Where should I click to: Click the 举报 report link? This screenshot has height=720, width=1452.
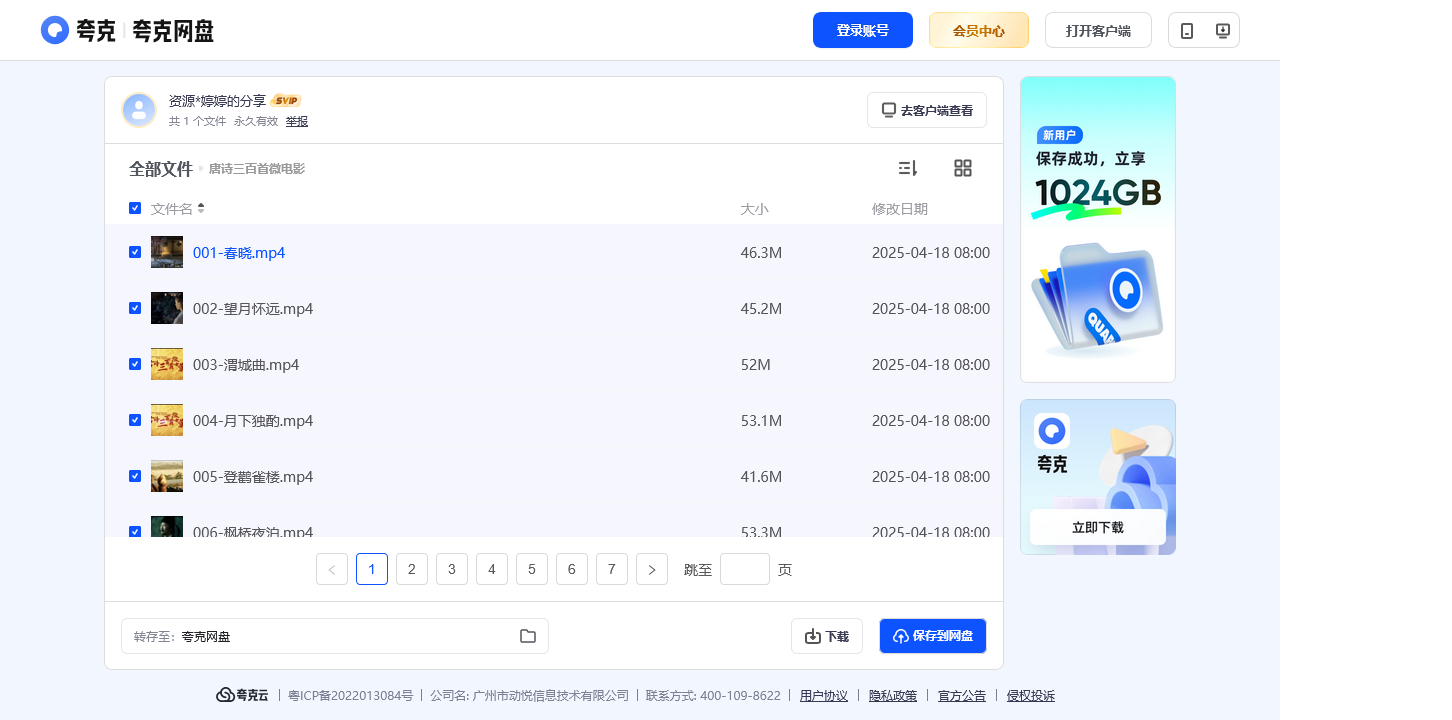click(297, 121)
